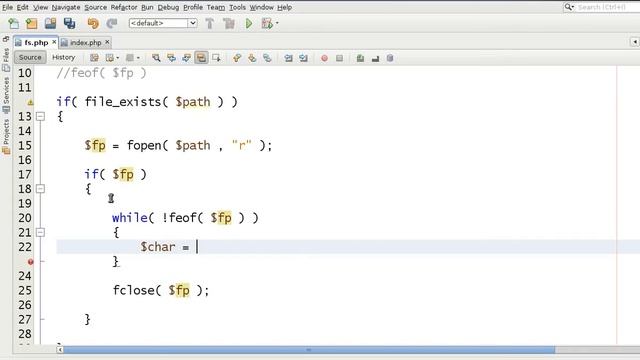Click the Back navigation icon in the editor toolbar

pyautogui.click(x=109, y=58)
